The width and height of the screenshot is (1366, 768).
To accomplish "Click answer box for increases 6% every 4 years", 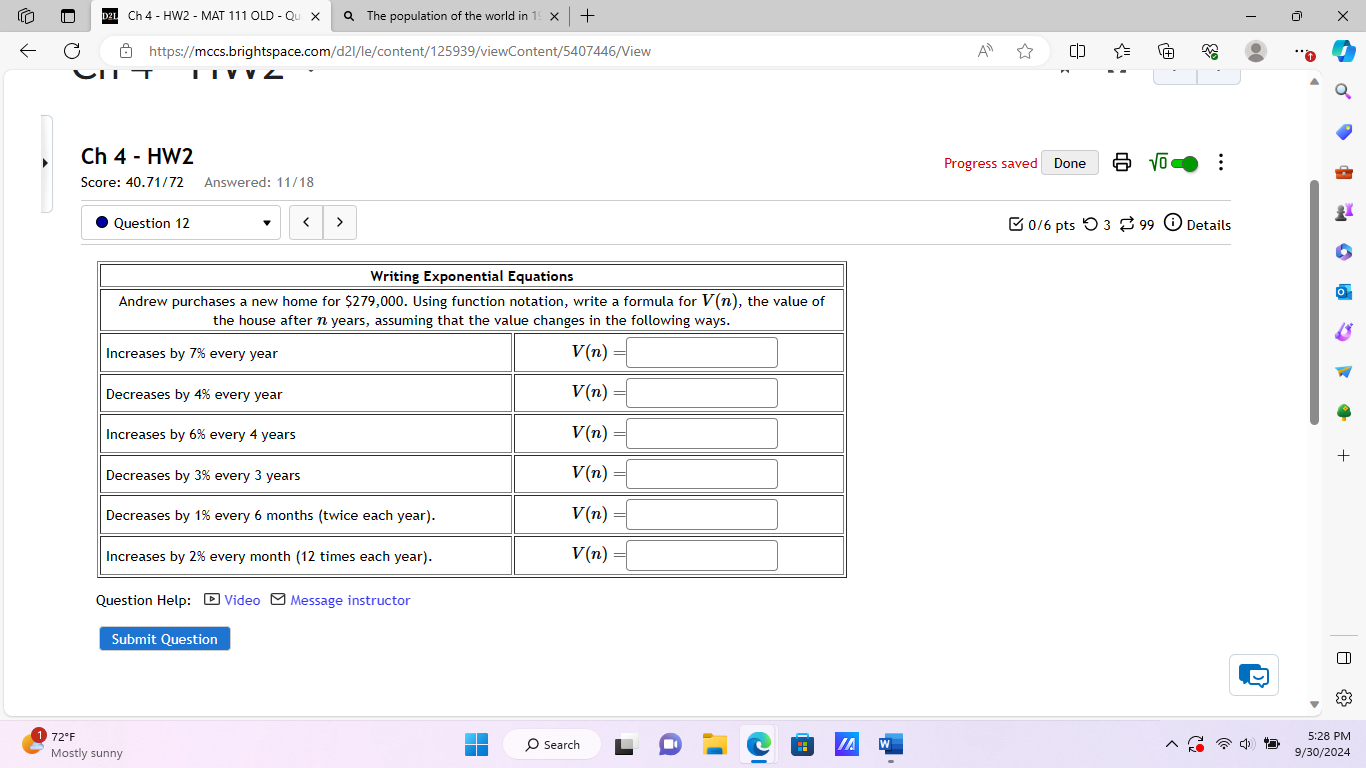I will tap(702, 434).
